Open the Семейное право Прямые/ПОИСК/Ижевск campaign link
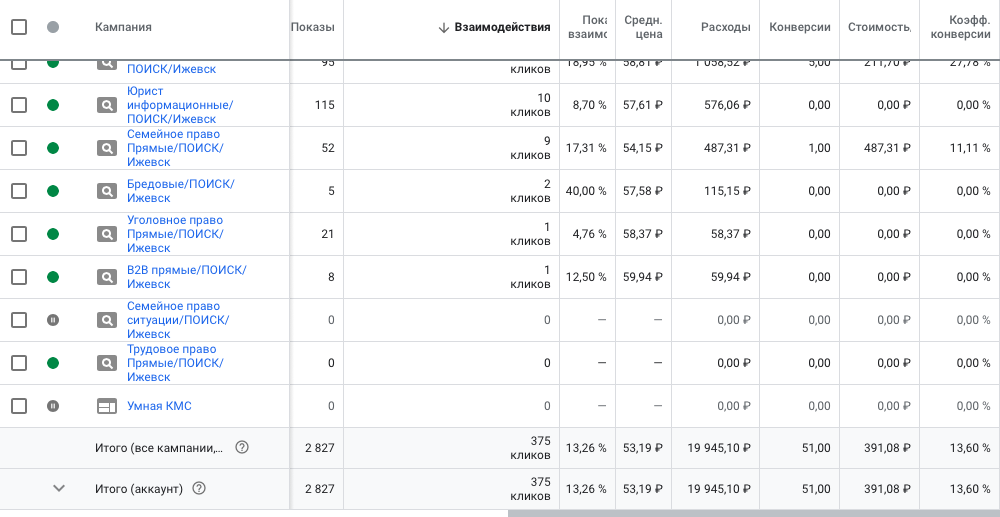Screen dimensions: 1000x517 (x=175, y=148)
